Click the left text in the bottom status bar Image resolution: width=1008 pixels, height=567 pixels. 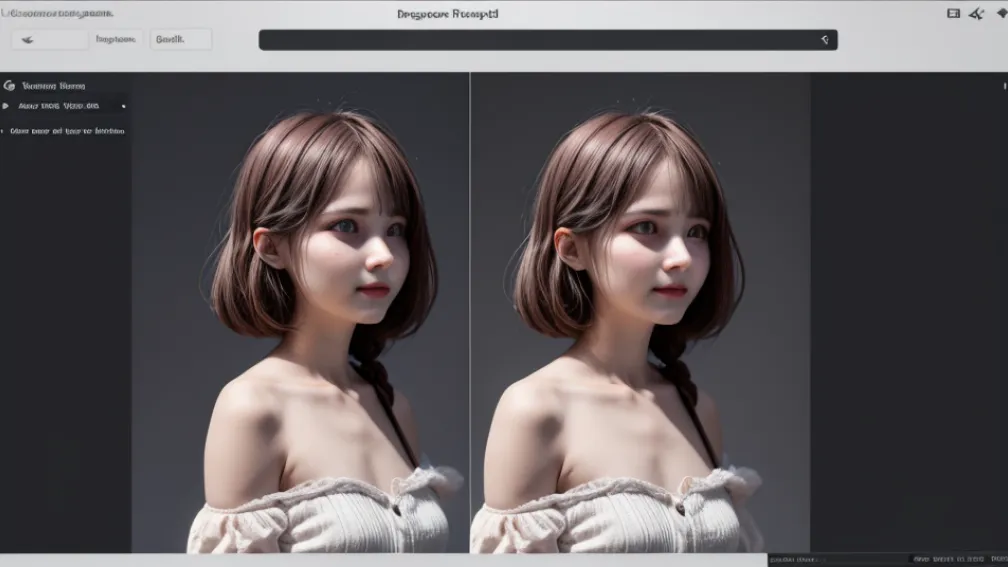point(795,560)
